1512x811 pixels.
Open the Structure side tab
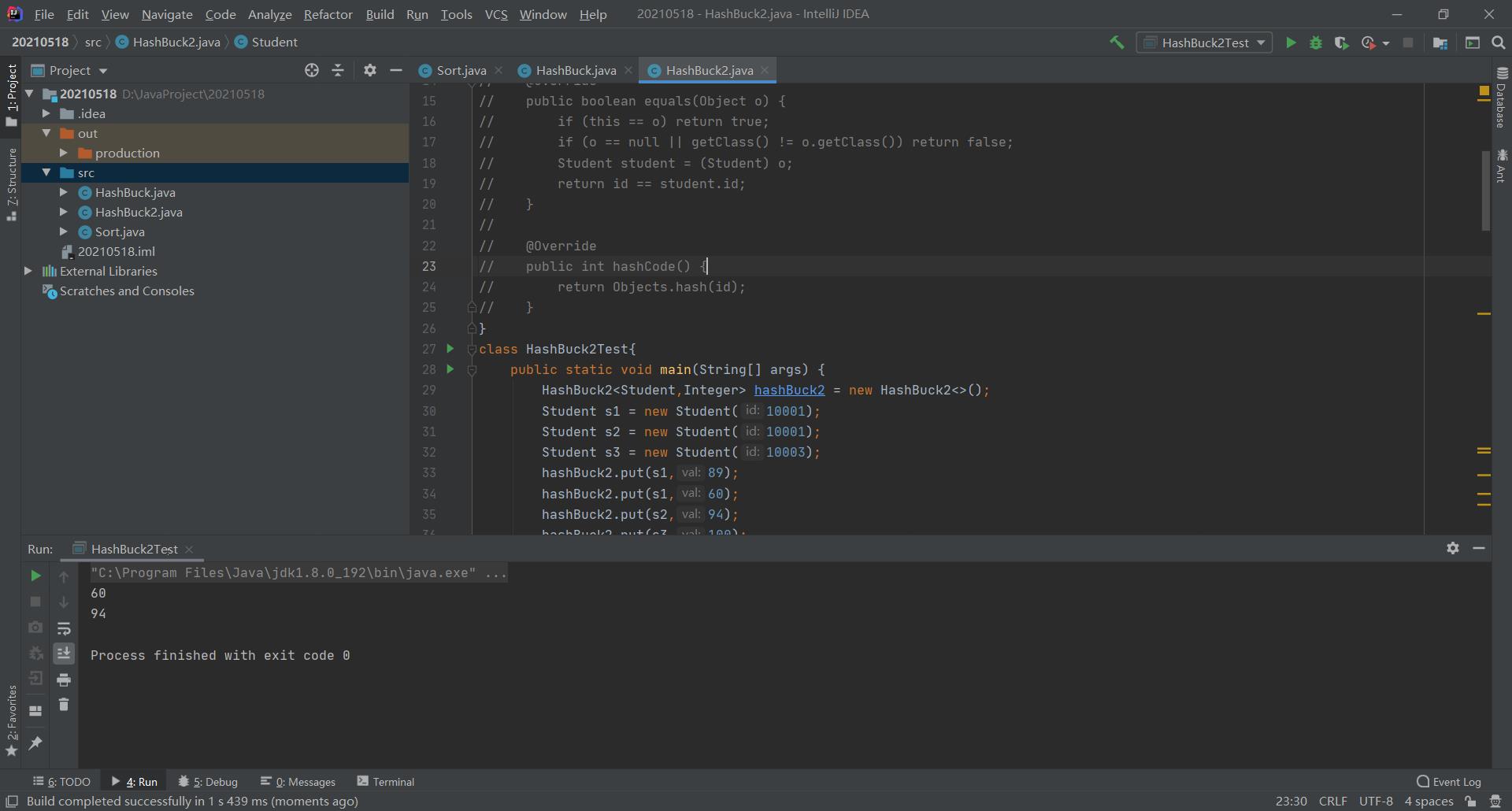click(11, 184)
